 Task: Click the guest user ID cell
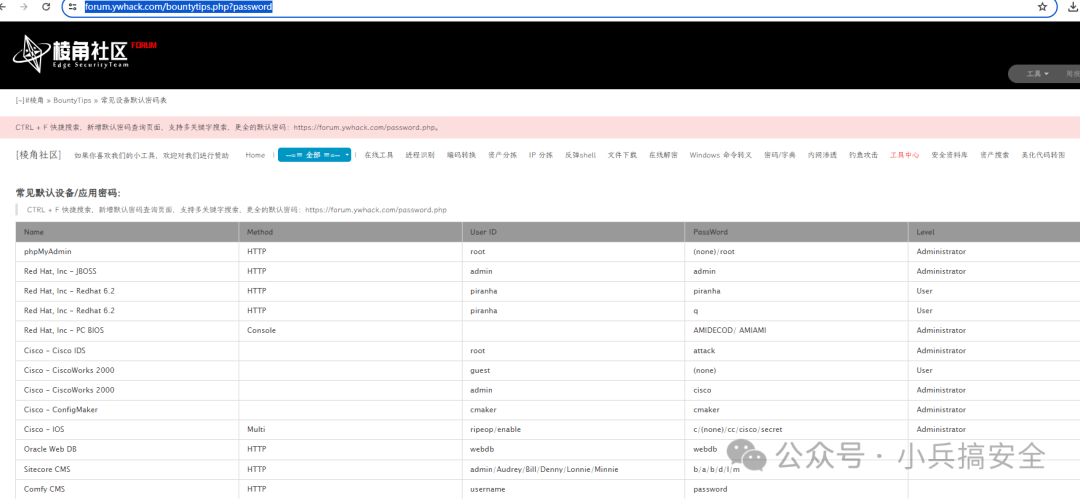(480, 370)
